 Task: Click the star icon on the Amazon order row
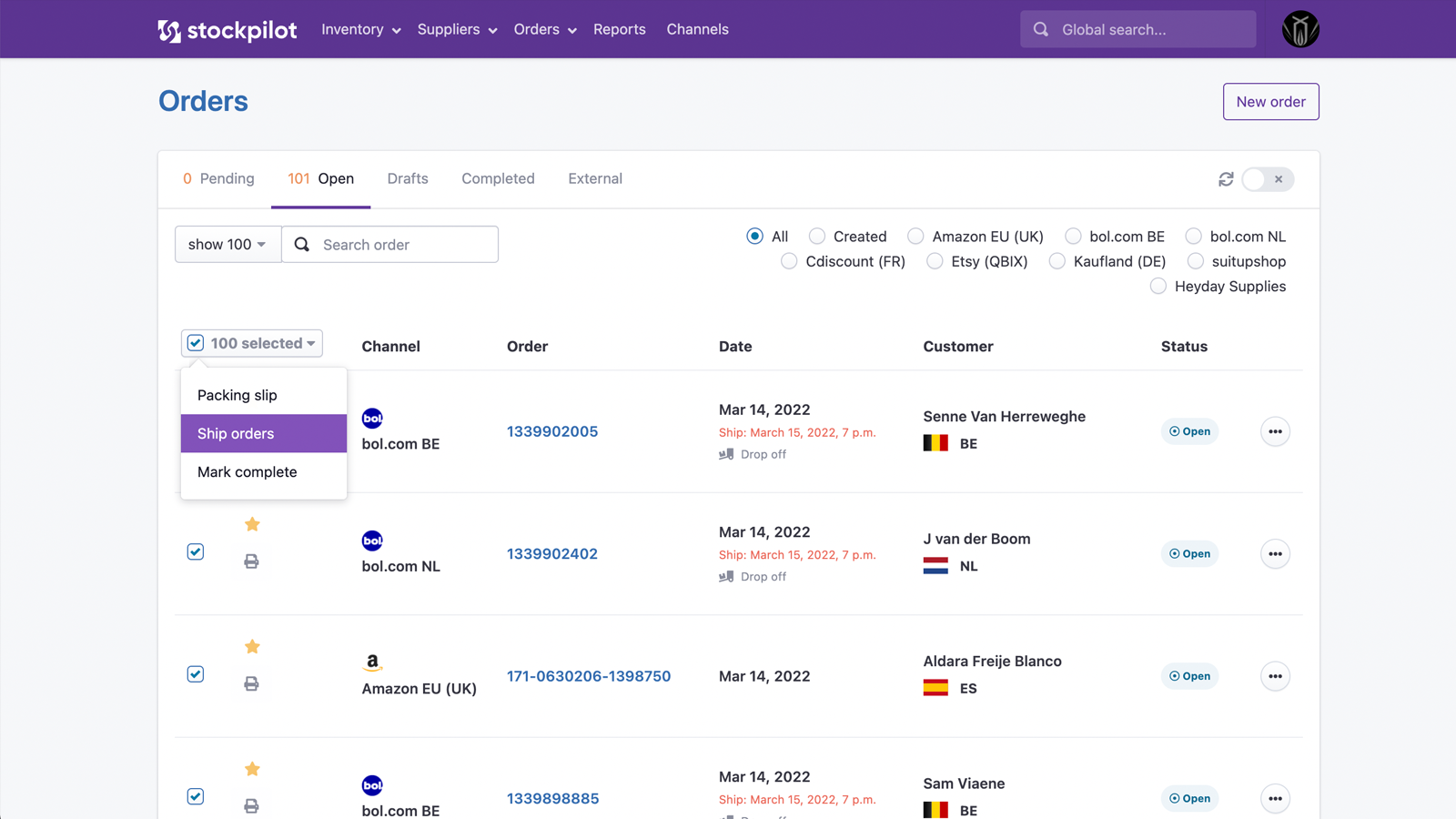pos(252,647)
